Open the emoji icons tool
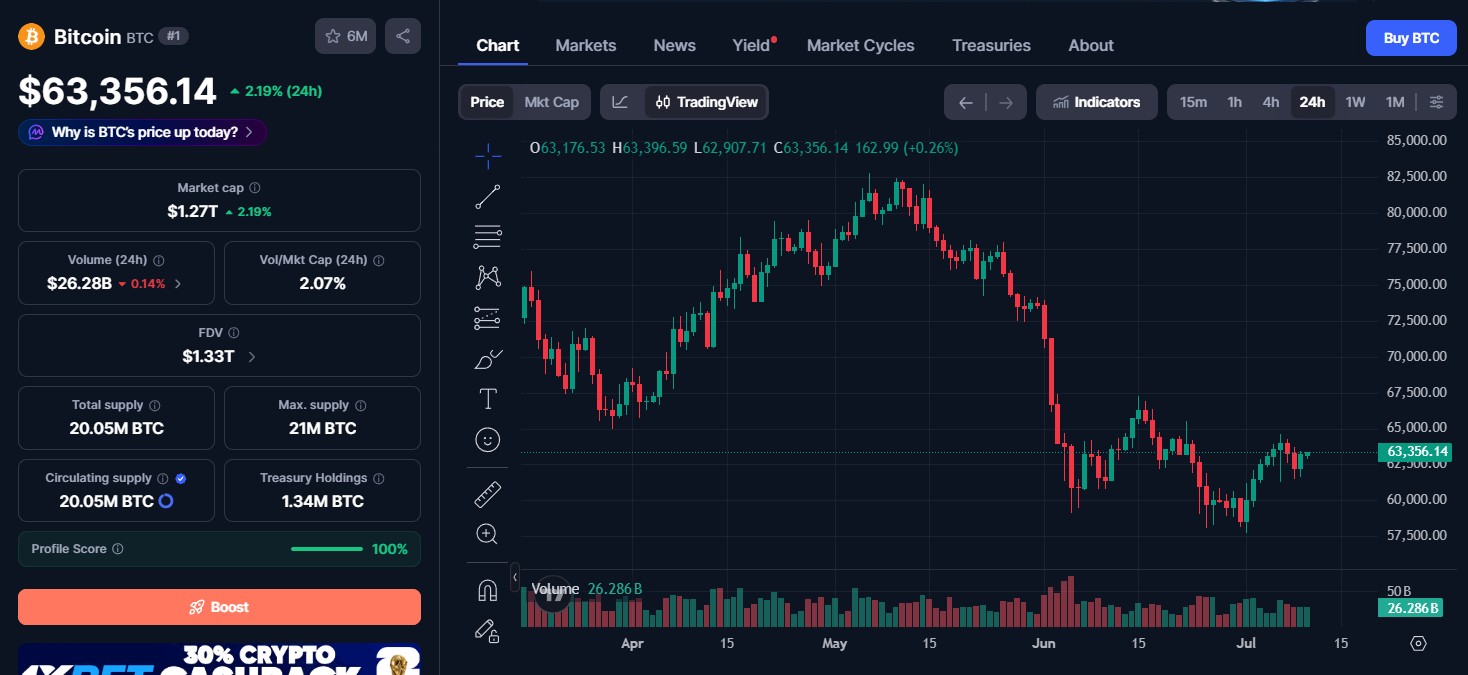 488,439
